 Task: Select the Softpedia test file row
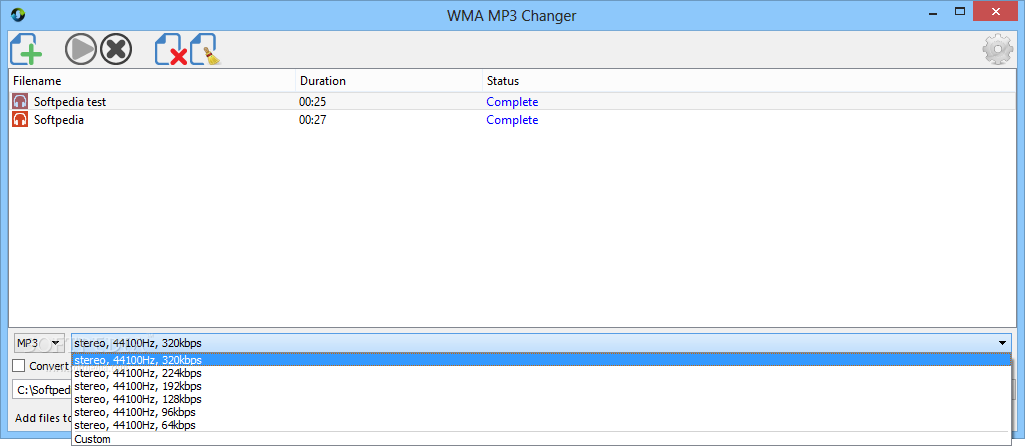(512, 101)
